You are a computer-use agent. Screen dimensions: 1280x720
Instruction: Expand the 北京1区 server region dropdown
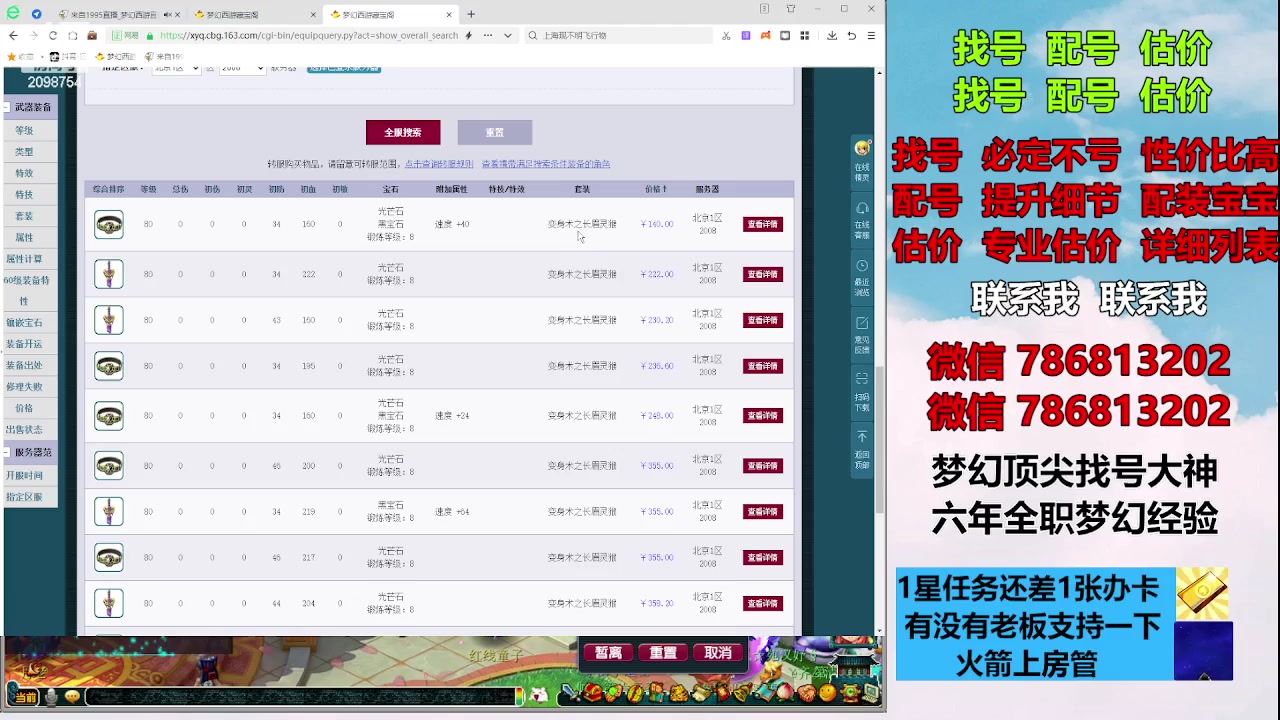(175, 68)
